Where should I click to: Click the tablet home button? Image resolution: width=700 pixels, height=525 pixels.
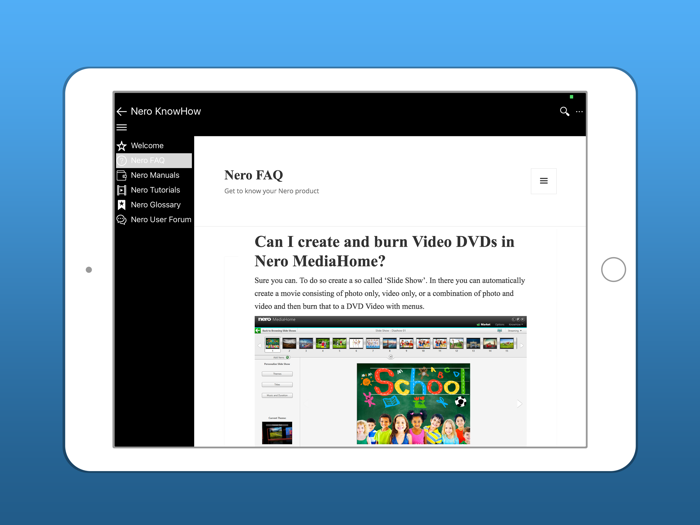coord(613,270)
